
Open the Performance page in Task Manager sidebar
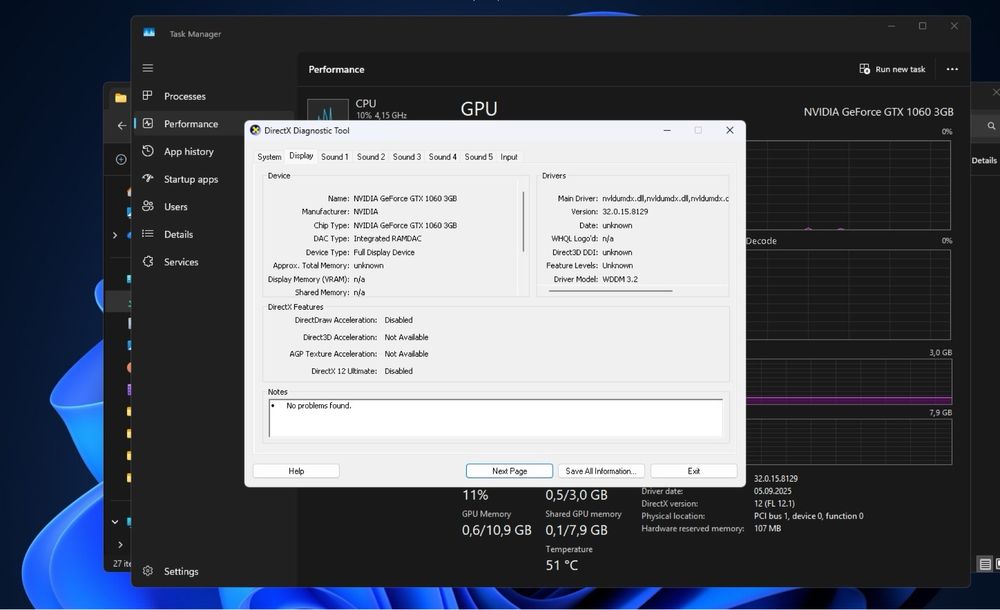tap(190, 124)
